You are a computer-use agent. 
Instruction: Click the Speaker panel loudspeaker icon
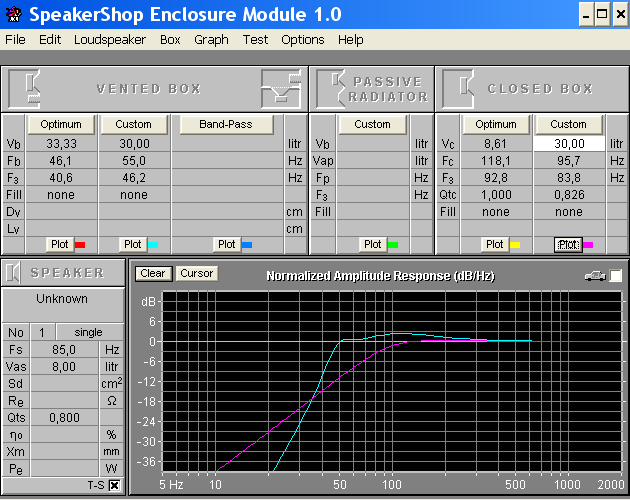coord(13,273)
